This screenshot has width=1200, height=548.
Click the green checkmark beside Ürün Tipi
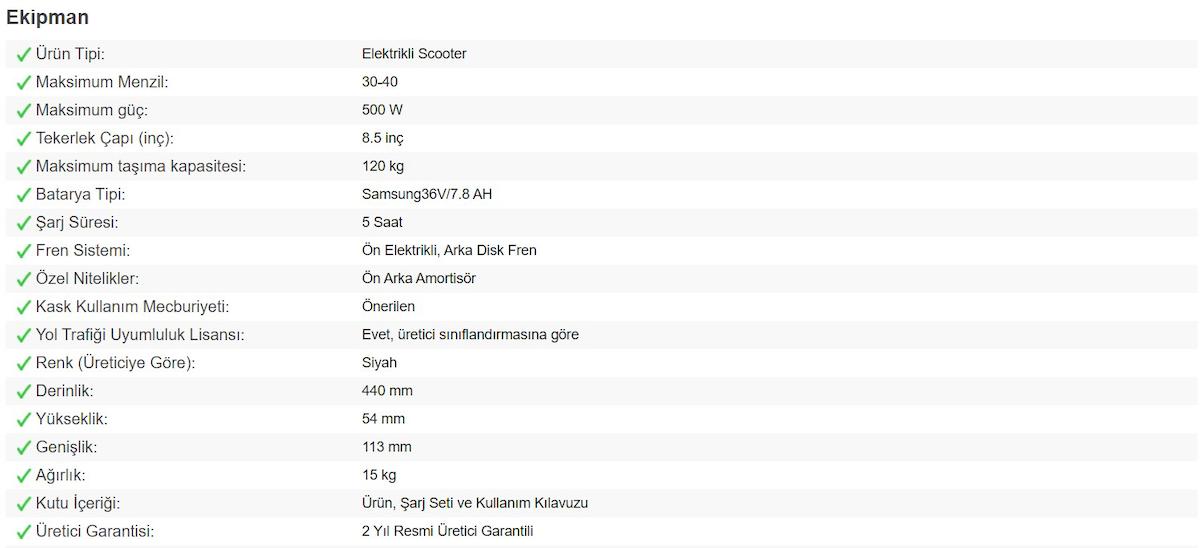[23, 55]
